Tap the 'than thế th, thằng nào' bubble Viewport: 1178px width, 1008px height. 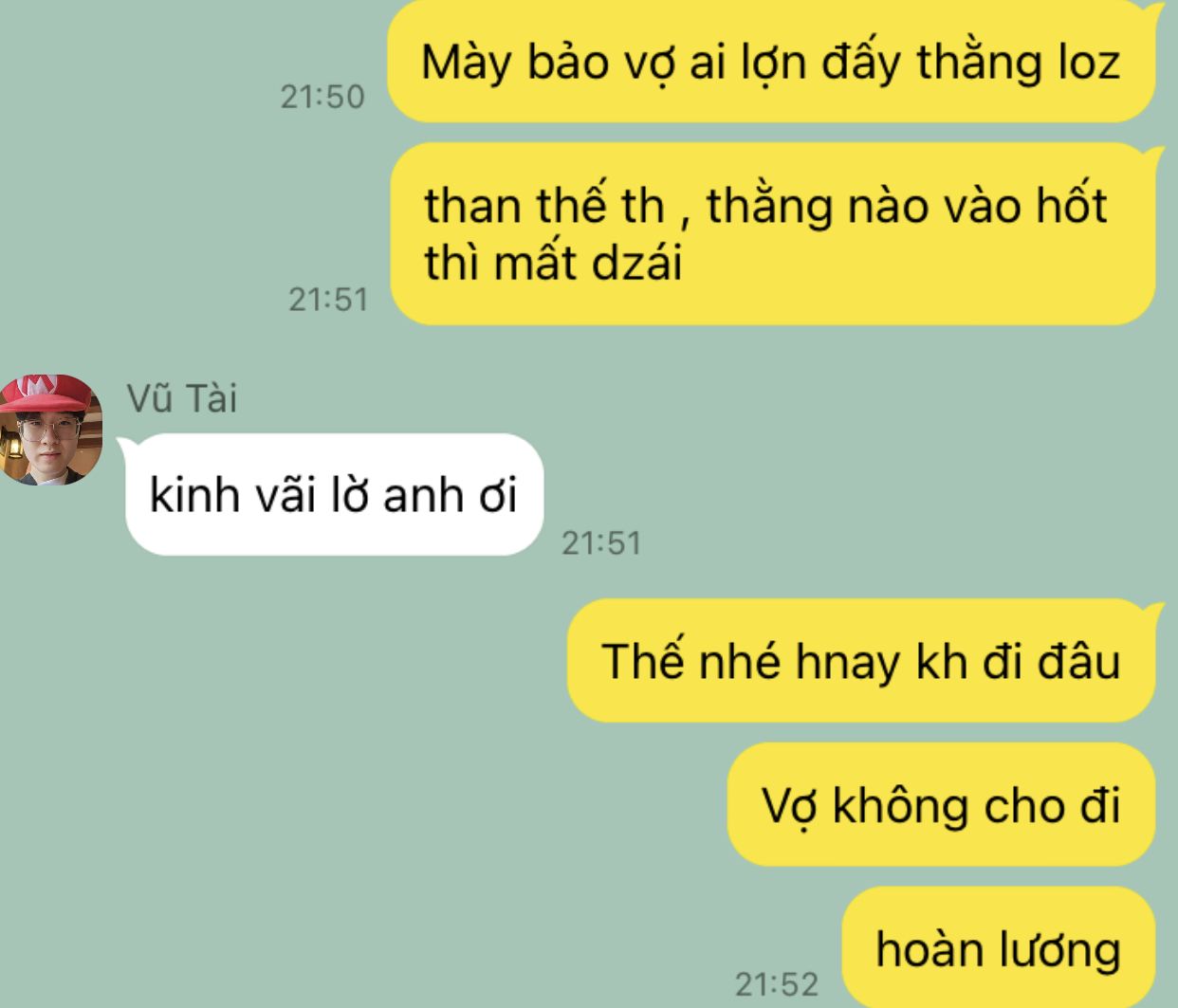point(773,233)
